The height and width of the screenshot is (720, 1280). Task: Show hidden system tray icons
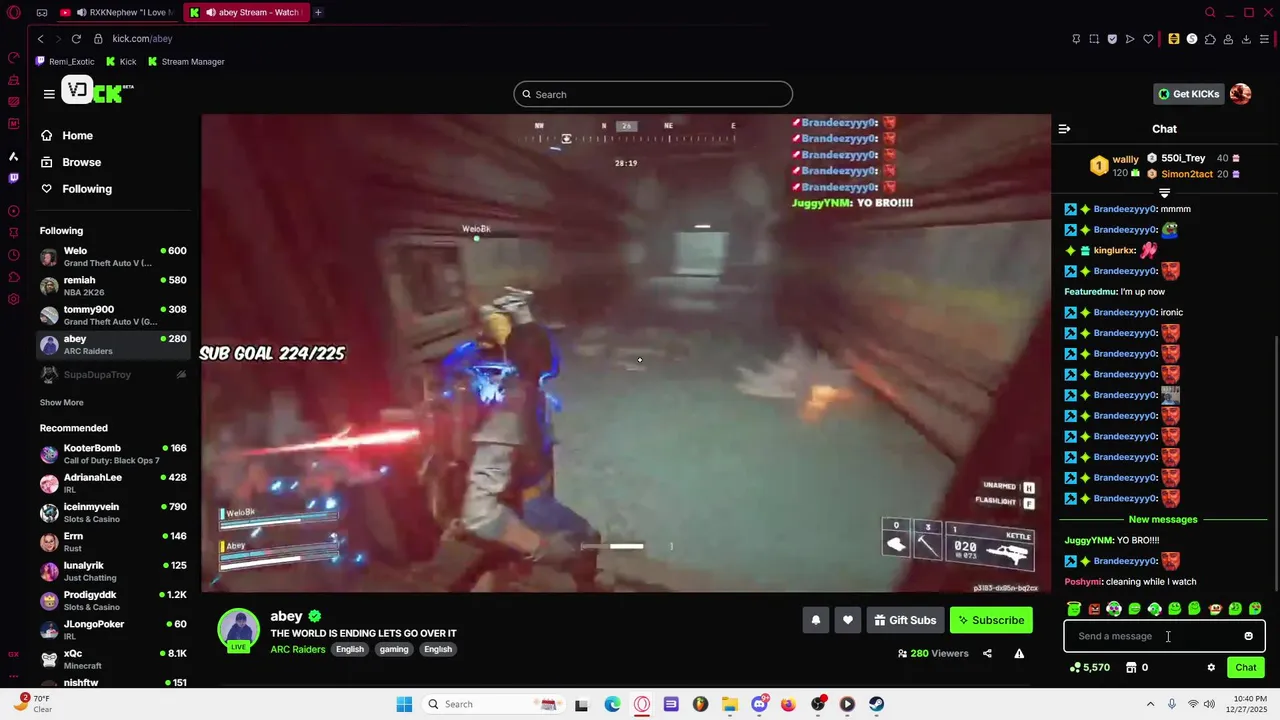[x=1150, y=704]
